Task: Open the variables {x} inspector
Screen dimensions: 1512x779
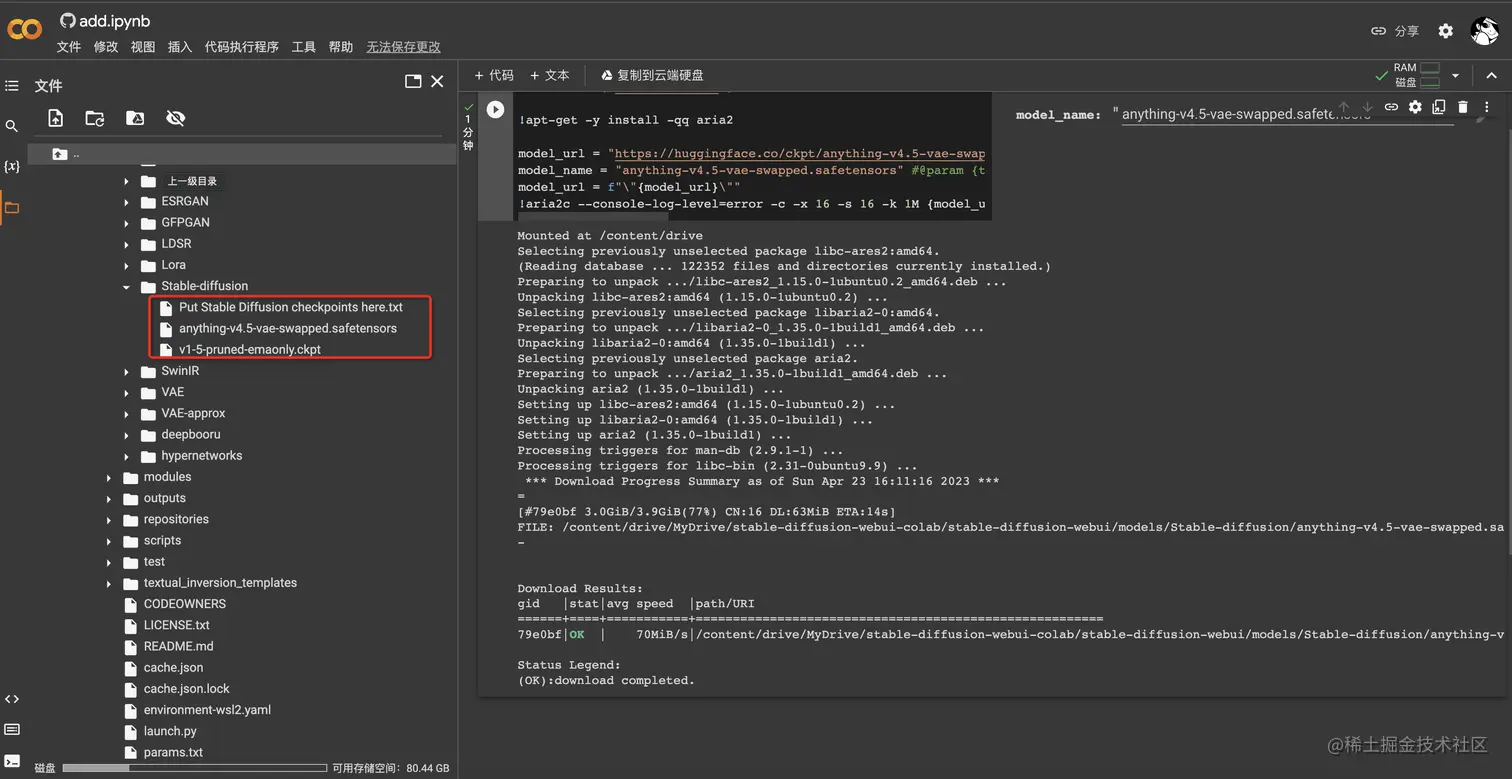Action: (x=12, y=166)
